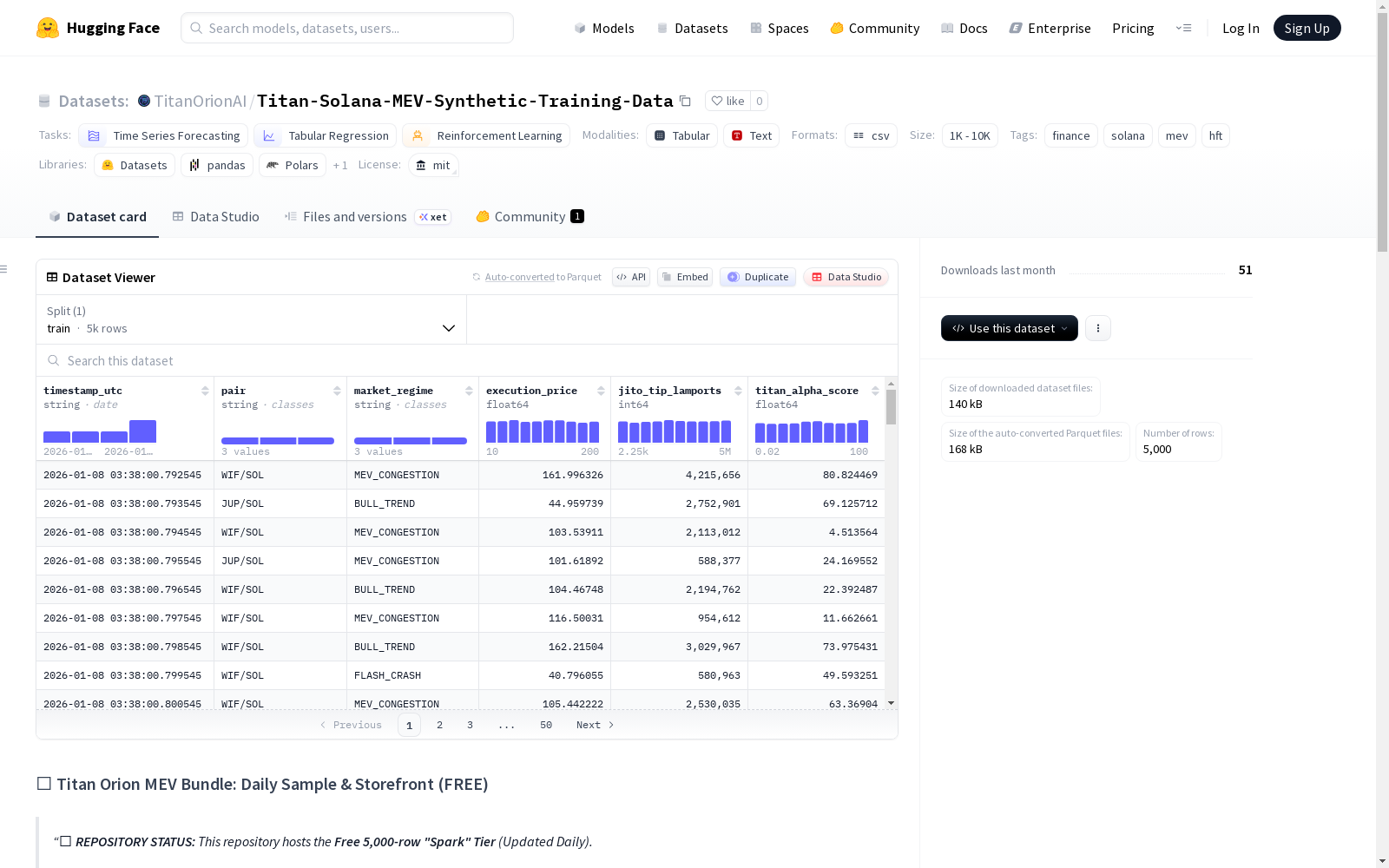Open the TitanOrionAI profile link
1389x868 pixels.
(x=201, y=101)
